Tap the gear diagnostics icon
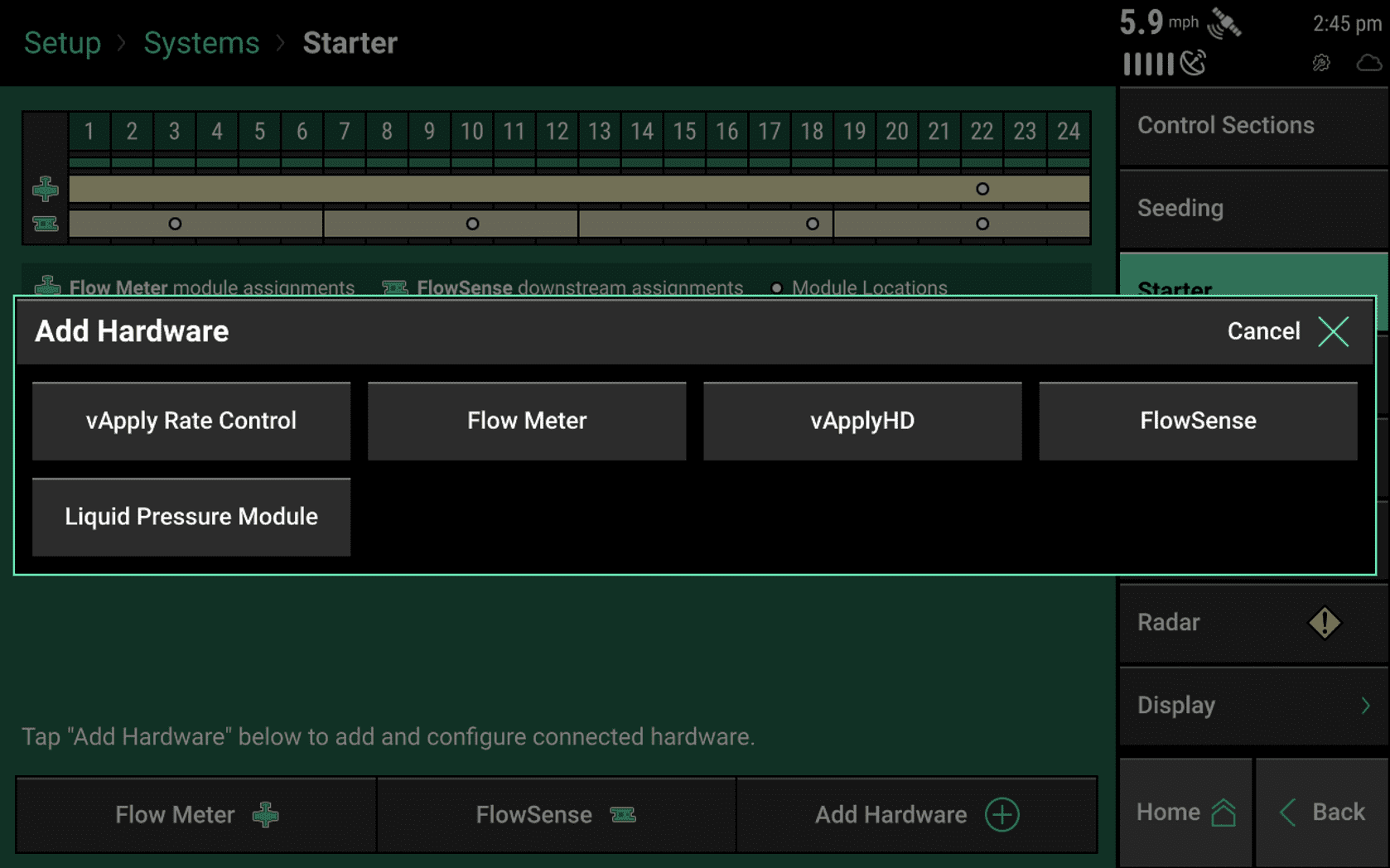Image resolution: width=1390 pixels, height=868 pixels. [x=1321, y=63]
